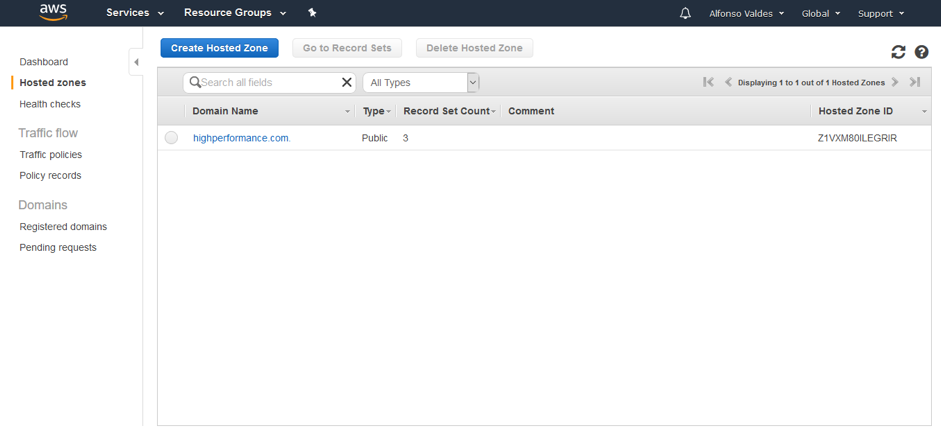Refresh the hosted zones list
Image resolution: width=941 pixels, height=431 pixels.
(898, 52)
